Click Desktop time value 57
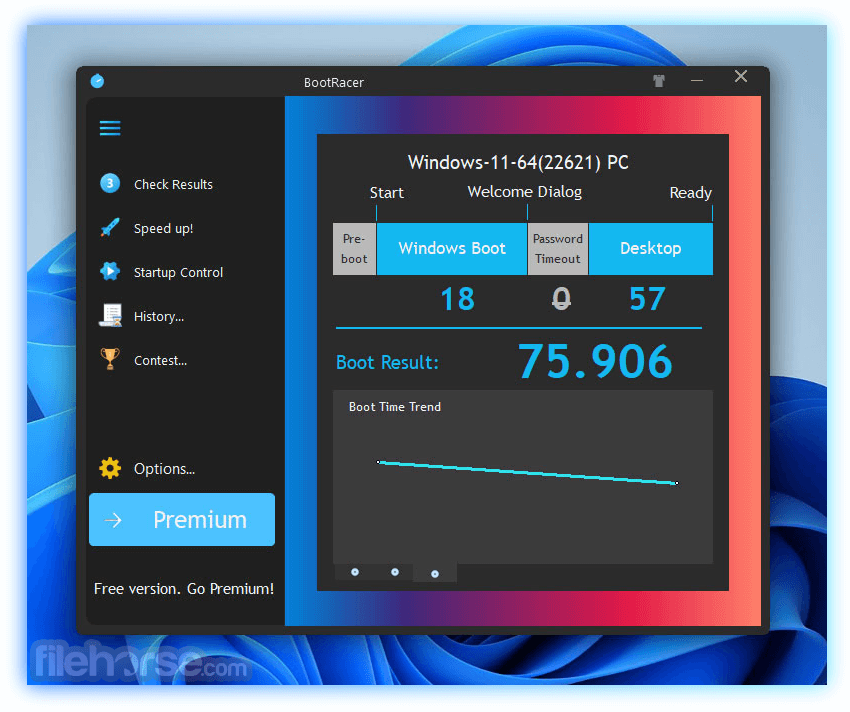This screenshot has width=850, height=712. (647, 299)
